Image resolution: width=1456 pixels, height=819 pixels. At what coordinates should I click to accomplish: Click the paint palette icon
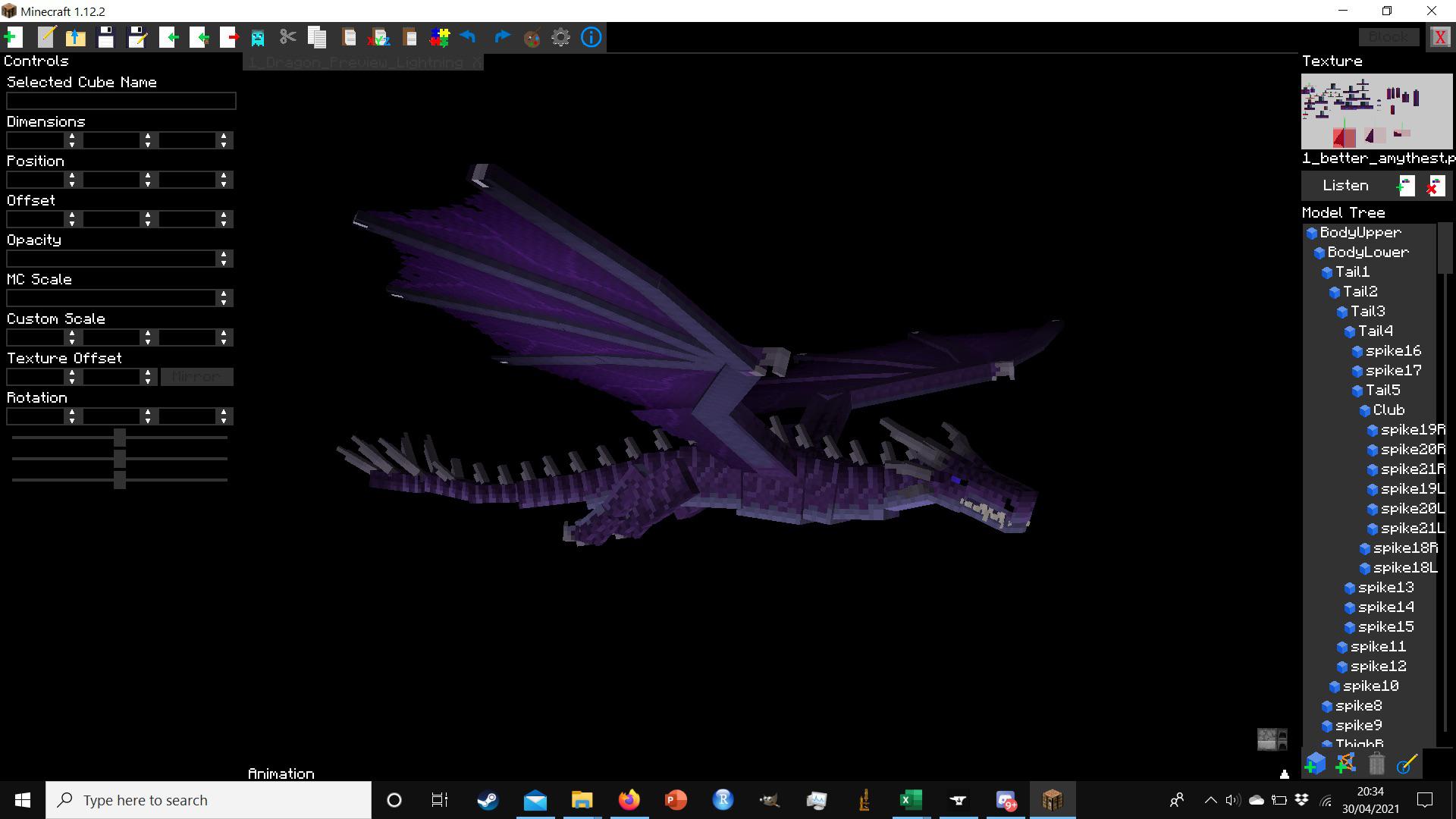pos(532,37)
